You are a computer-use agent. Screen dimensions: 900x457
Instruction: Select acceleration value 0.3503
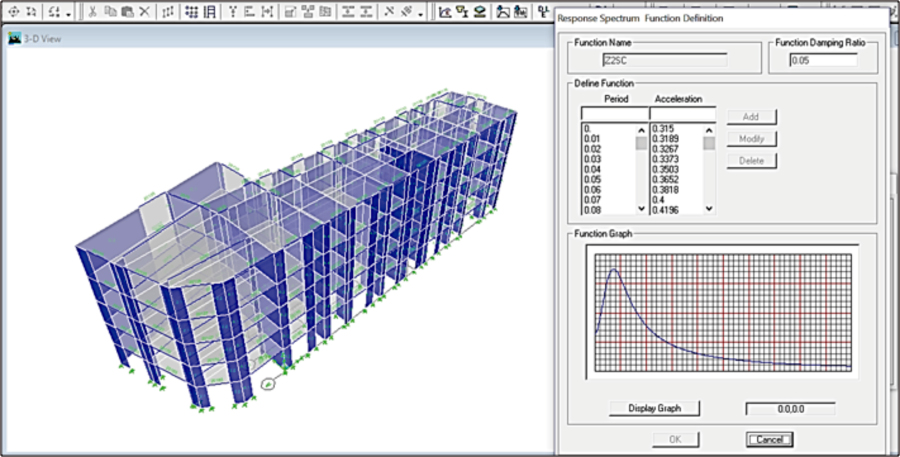click(x=665, y=169)
